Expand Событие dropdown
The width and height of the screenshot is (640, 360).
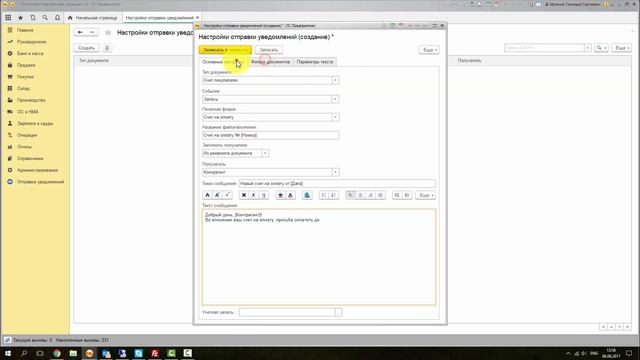click(x=335, y=99)
